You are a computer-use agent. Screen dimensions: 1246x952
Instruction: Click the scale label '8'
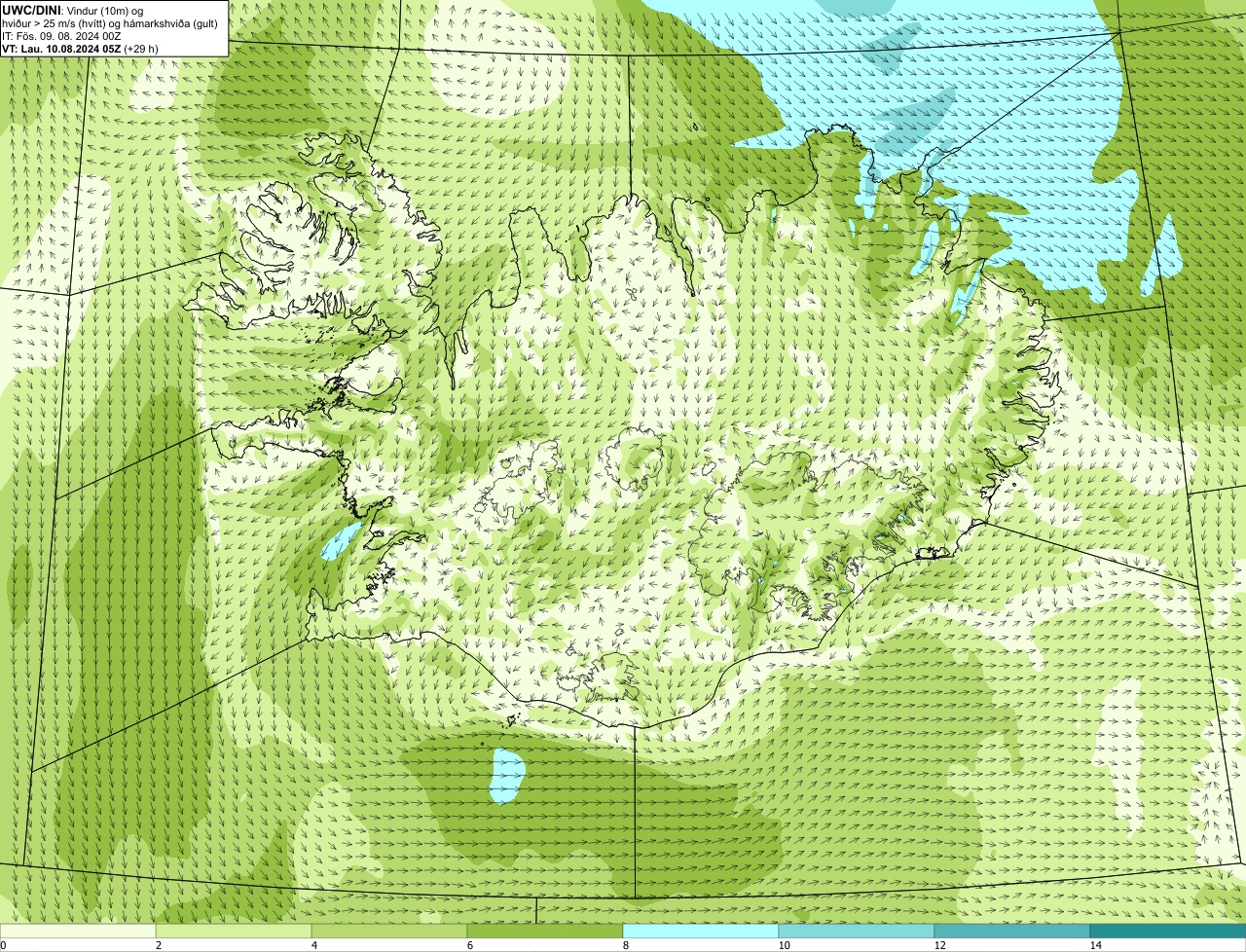(x=625, y=945)
